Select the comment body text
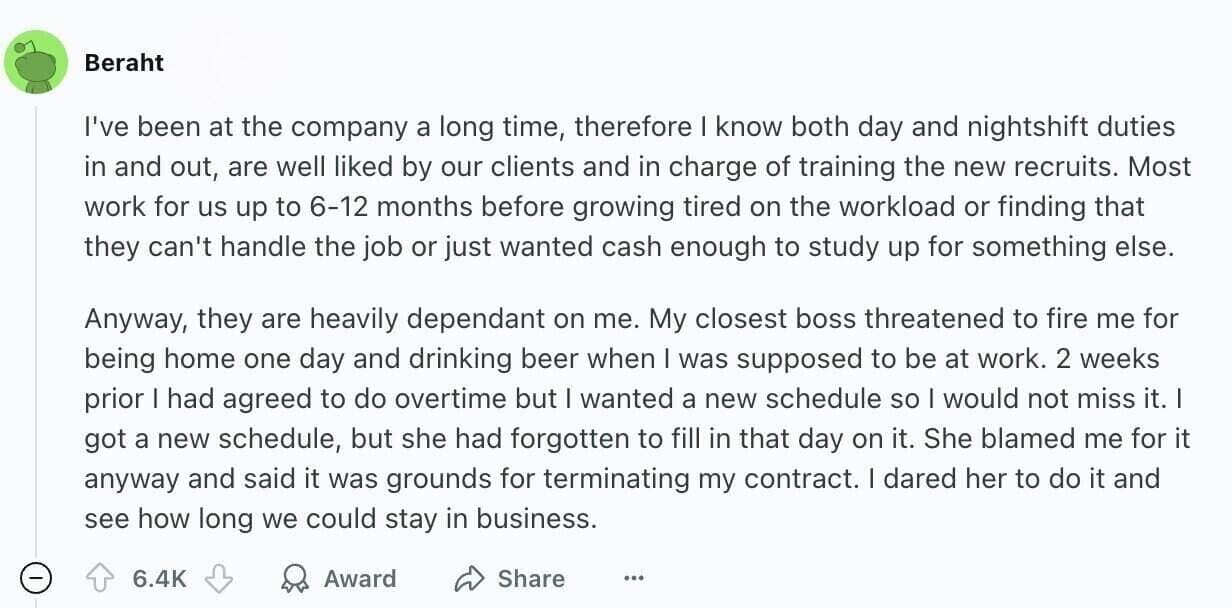This screenshot has width=1232, height=608. click(600, 320)
